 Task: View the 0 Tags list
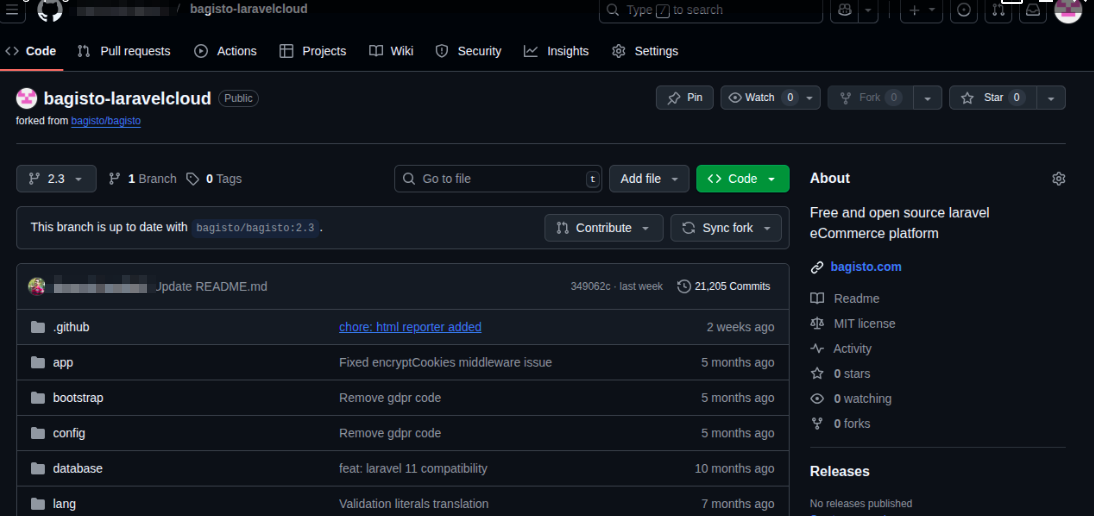[213, 179]
